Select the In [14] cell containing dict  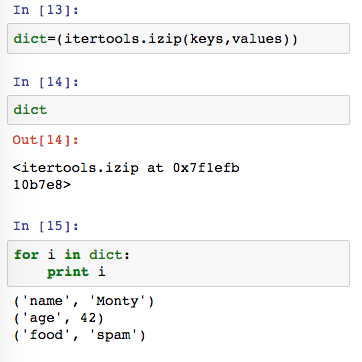(178, 110)
